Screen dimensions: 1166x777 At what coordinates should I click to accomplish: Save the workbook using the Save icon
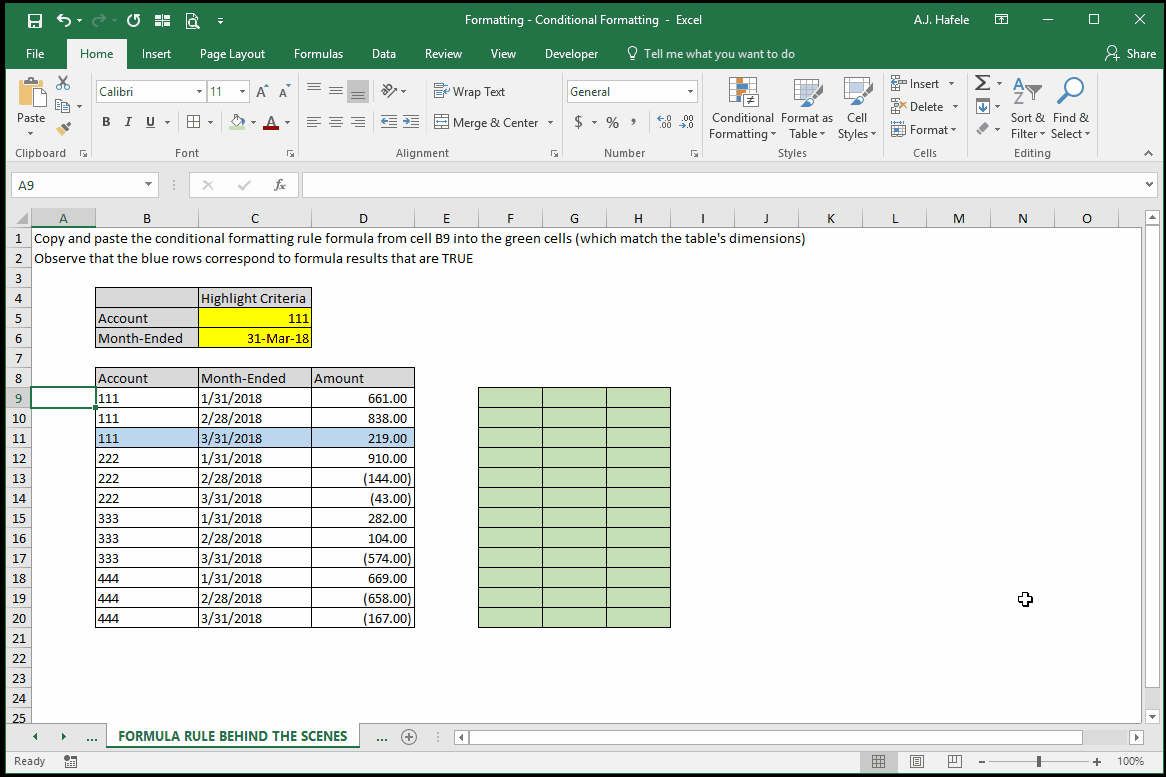click(x=34, y=20)
